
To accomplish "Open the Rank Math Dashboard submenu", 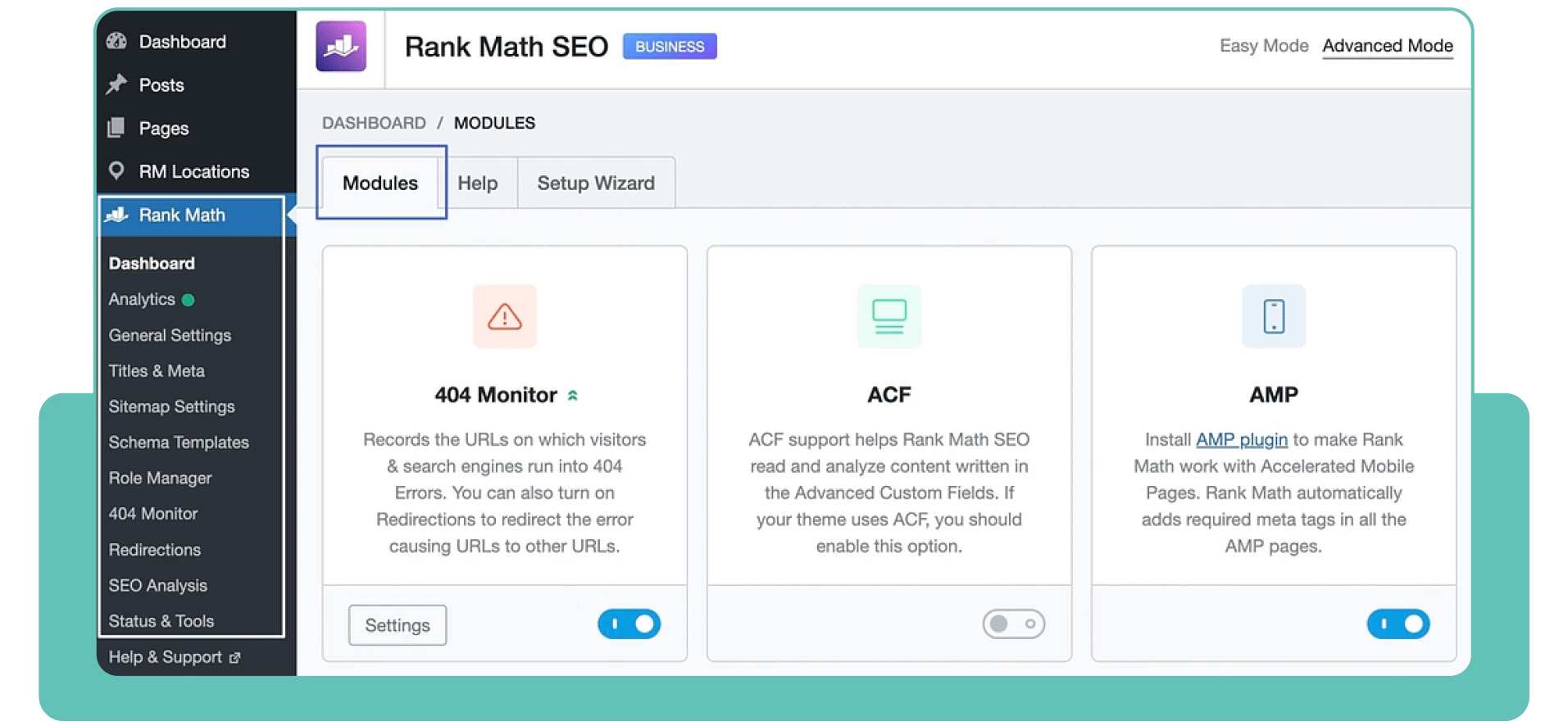I will [152, 263].
